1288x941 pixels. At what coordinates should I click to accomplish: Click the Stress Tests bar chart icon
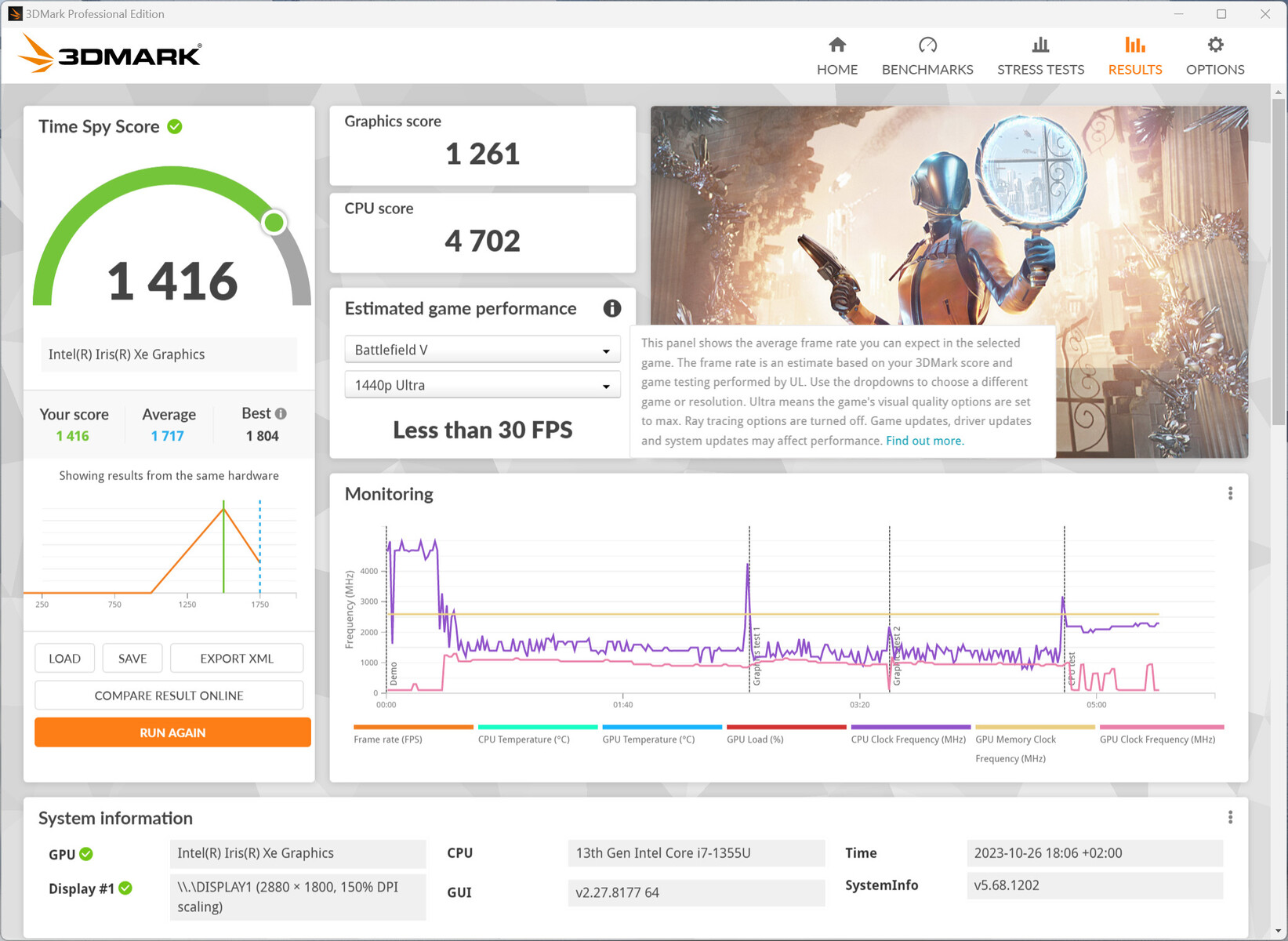coord(1040,45)
